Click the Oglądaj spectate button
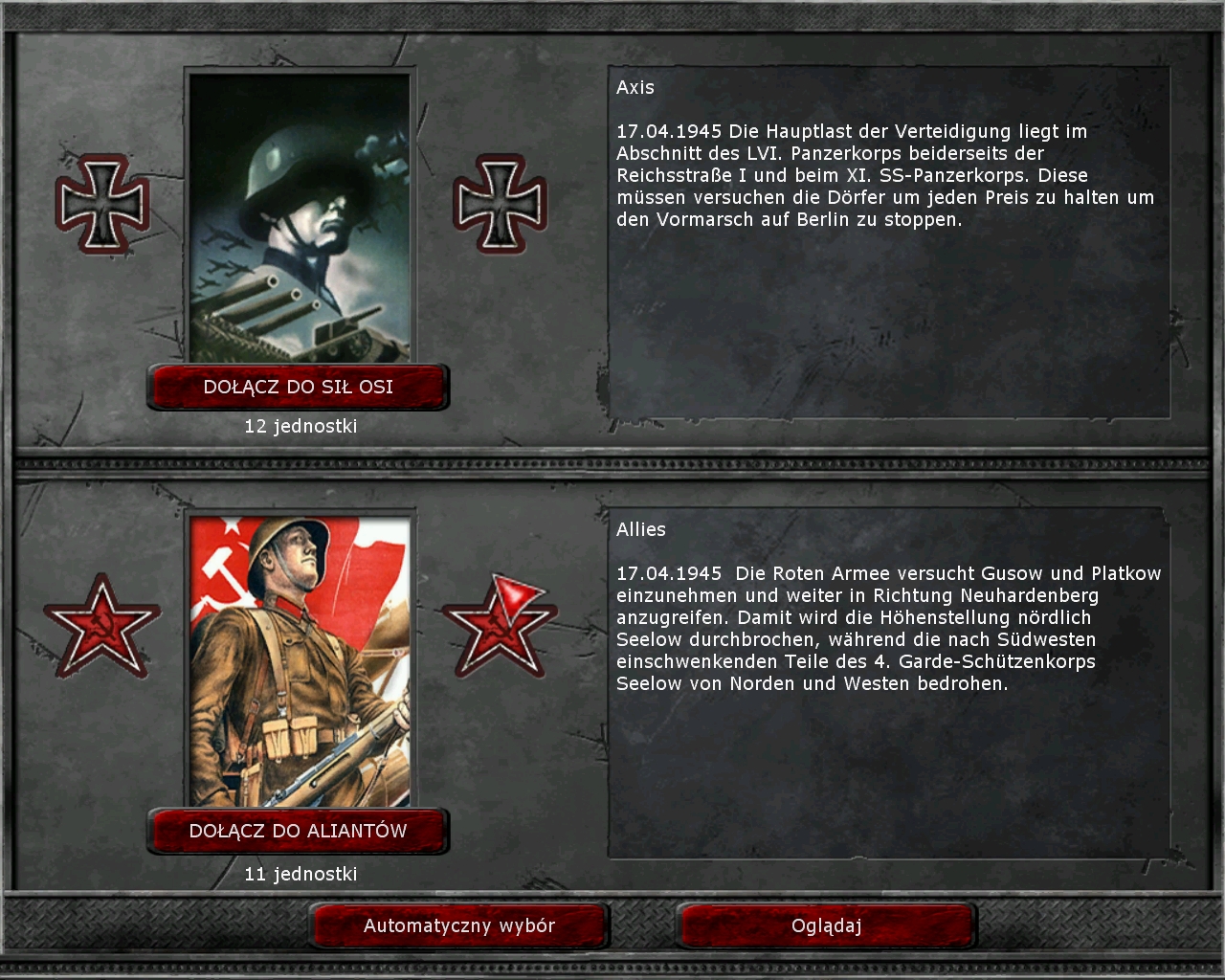 click(826, 925)
